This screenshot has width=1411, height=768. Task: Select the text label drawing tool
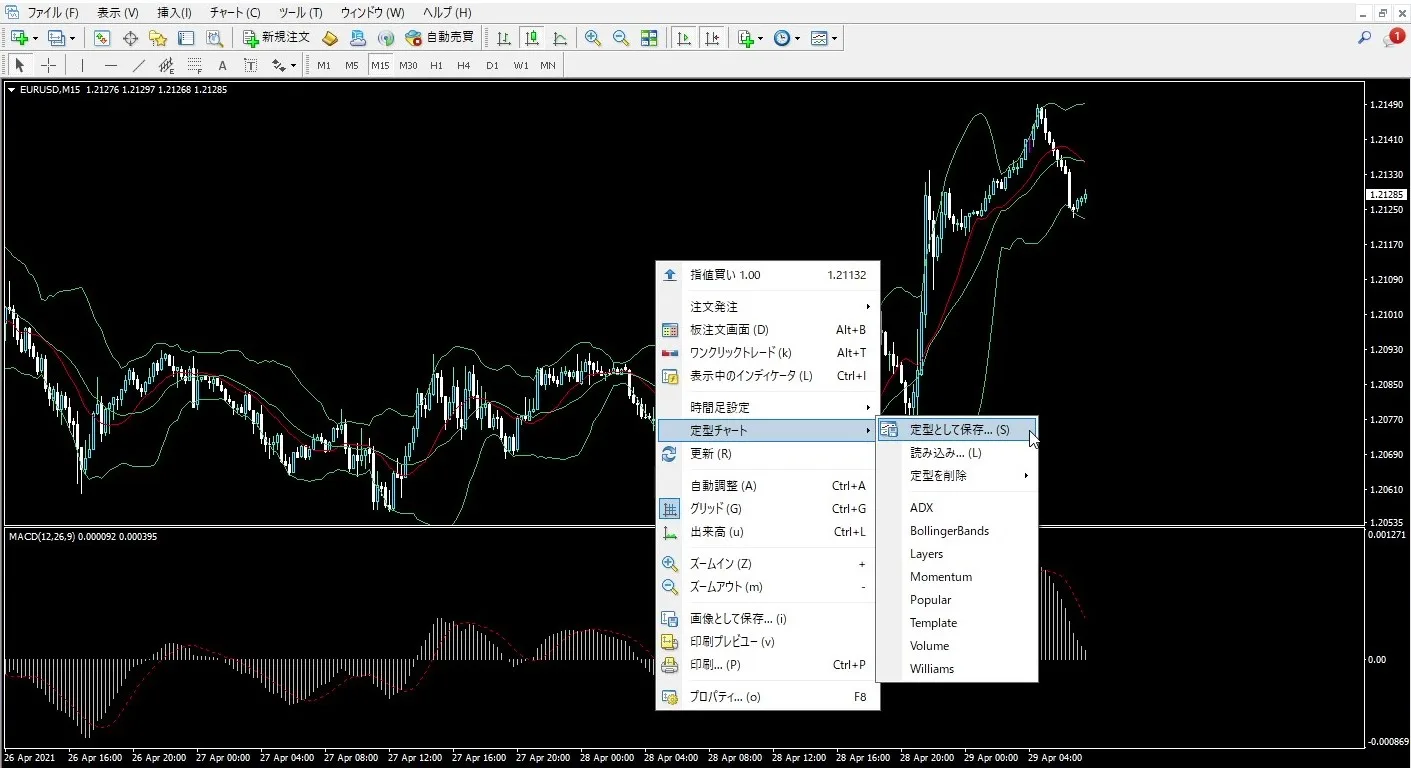click(x=222, y=65)
